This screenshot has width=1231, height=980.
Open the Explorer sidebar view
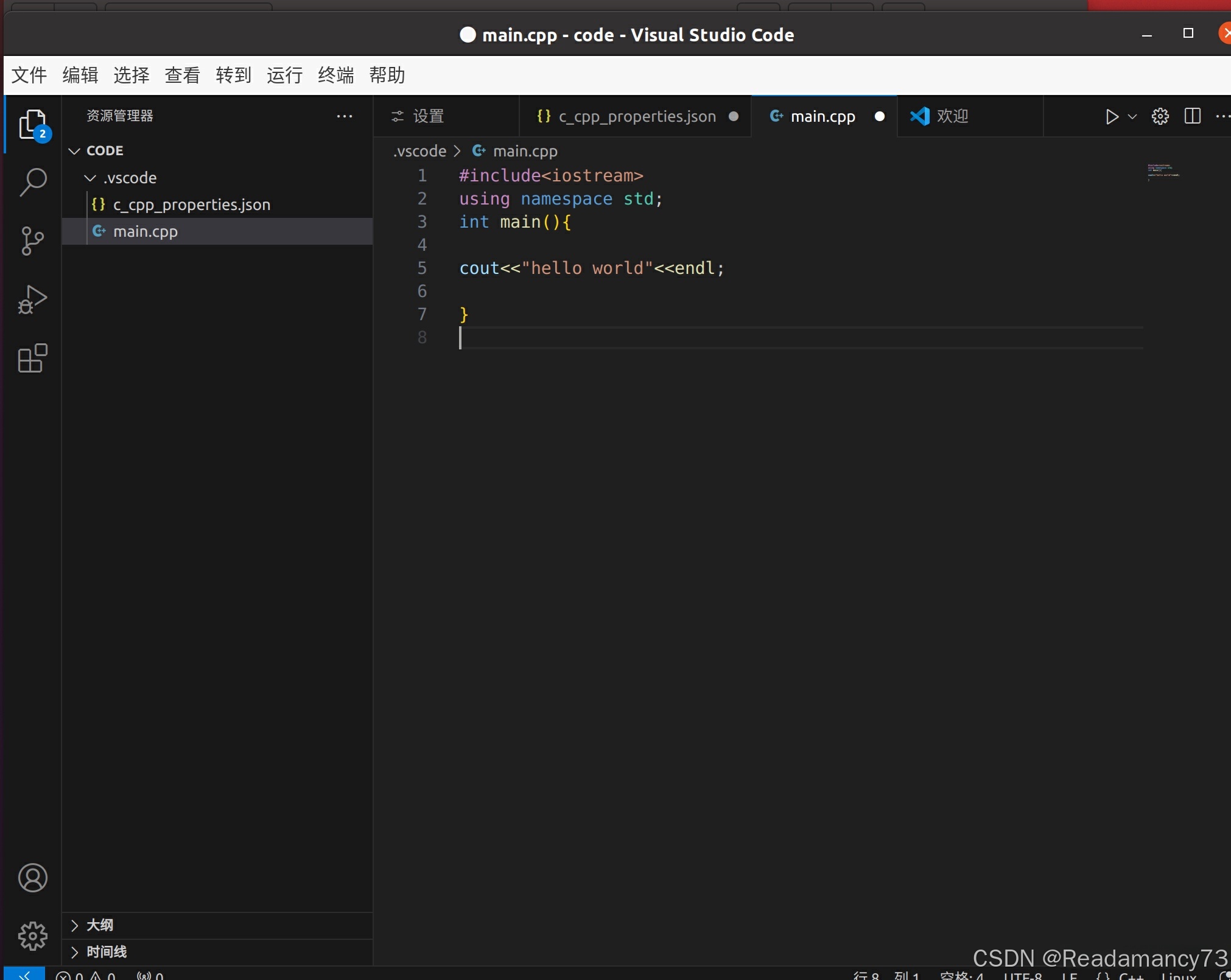coord(33,125)
